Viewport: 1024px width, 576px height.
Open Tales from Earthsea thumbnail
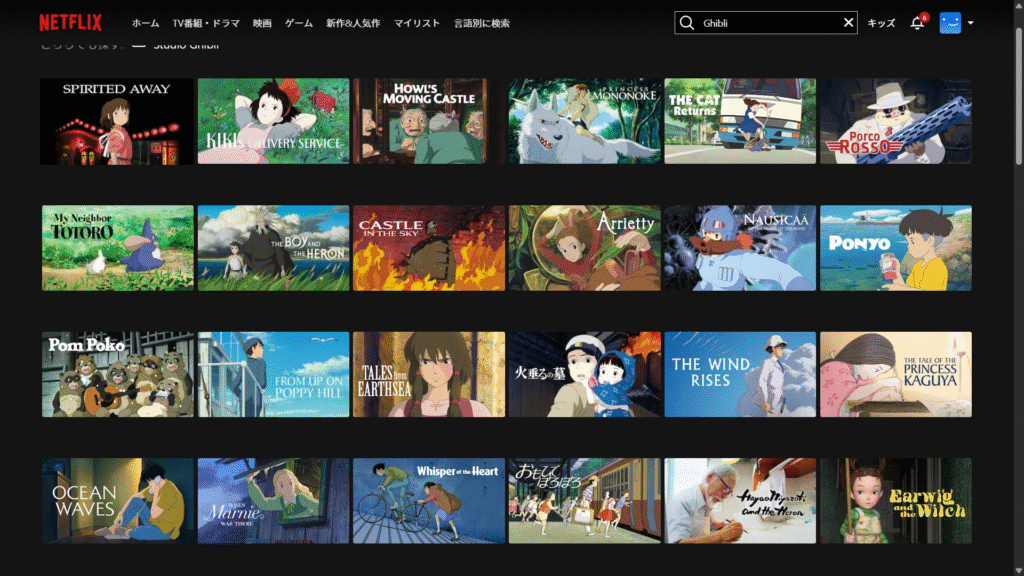(x=429, y=374)
